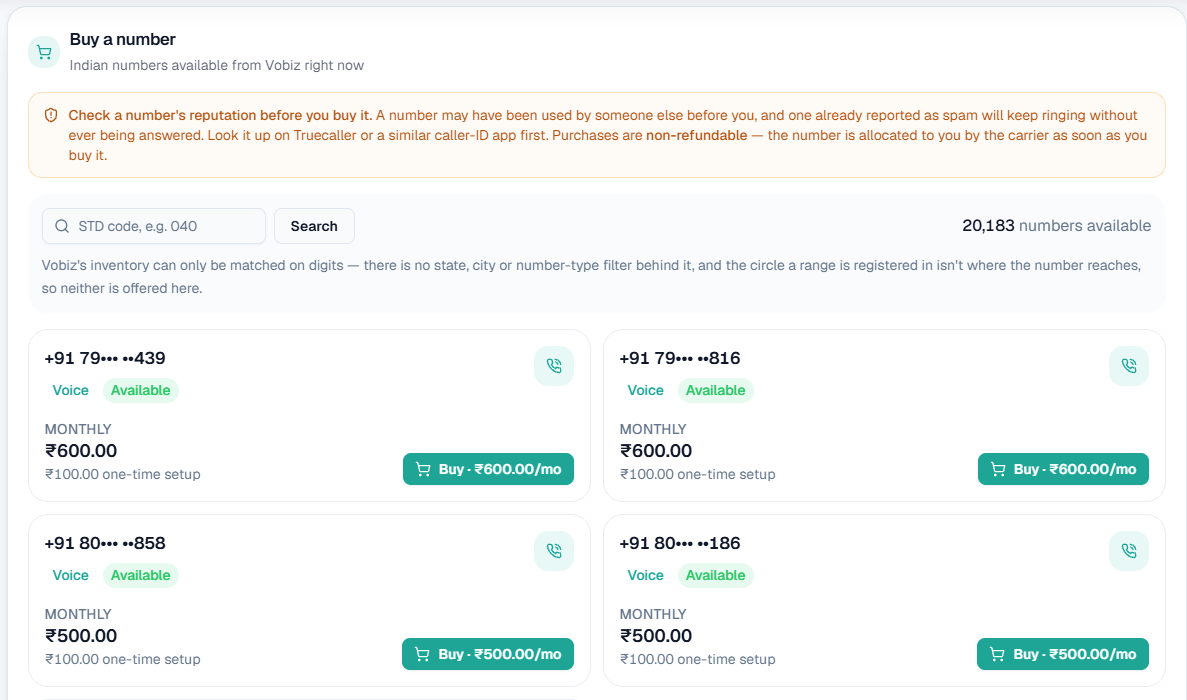Screen dimensions: 1187x700
Task: Click the ₹100.00 one-time setup text on the 186 card
Action: pos(698,659)
